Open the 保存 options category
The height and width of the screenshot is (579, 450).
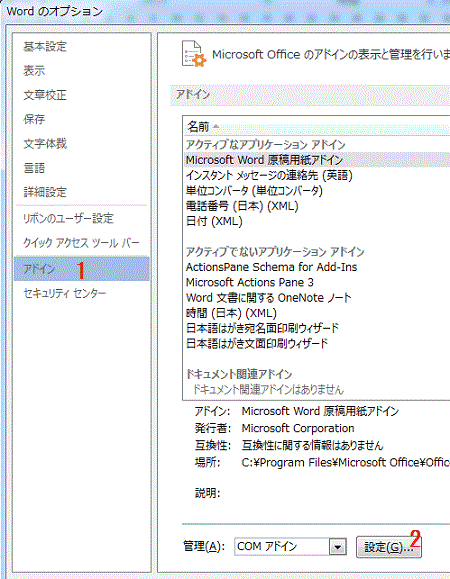(34, 119)
